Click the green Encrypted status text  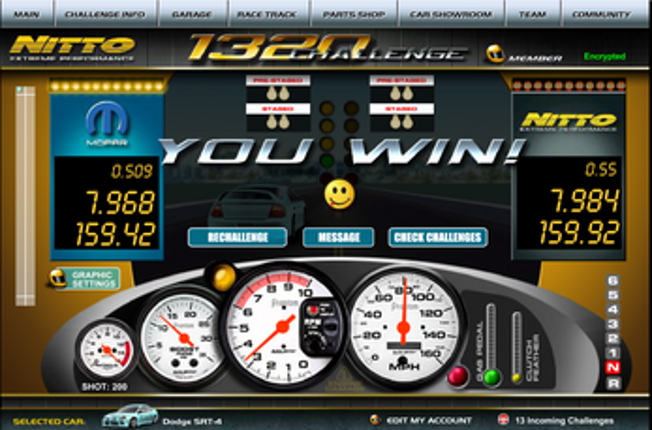[605, 56]
